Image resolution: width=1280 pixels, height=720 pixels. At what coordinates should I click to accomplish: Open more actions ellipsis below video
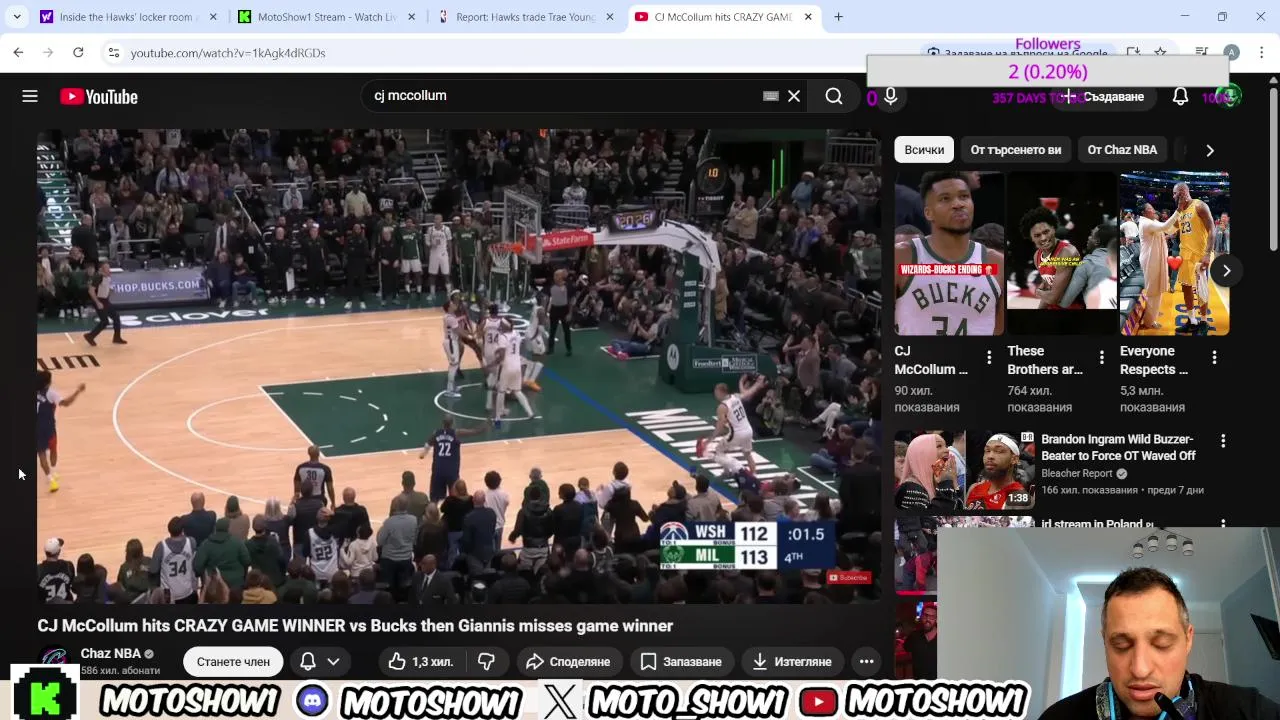coord(867,661)
